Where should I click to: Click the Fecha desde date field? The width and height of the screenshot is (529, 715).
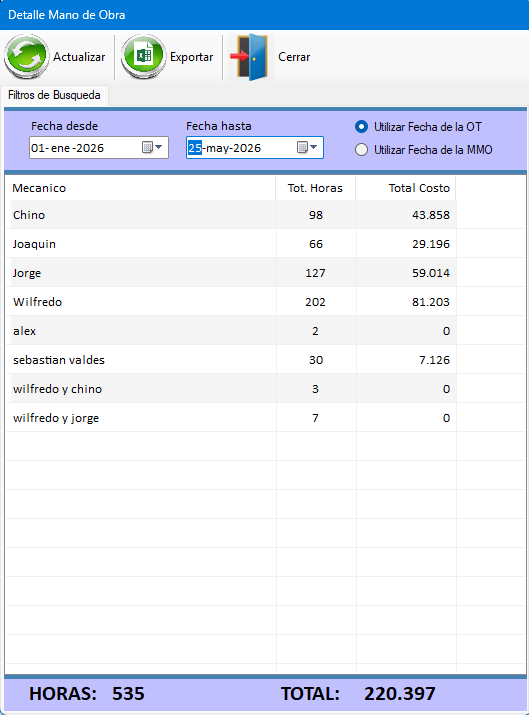(99, 148)
